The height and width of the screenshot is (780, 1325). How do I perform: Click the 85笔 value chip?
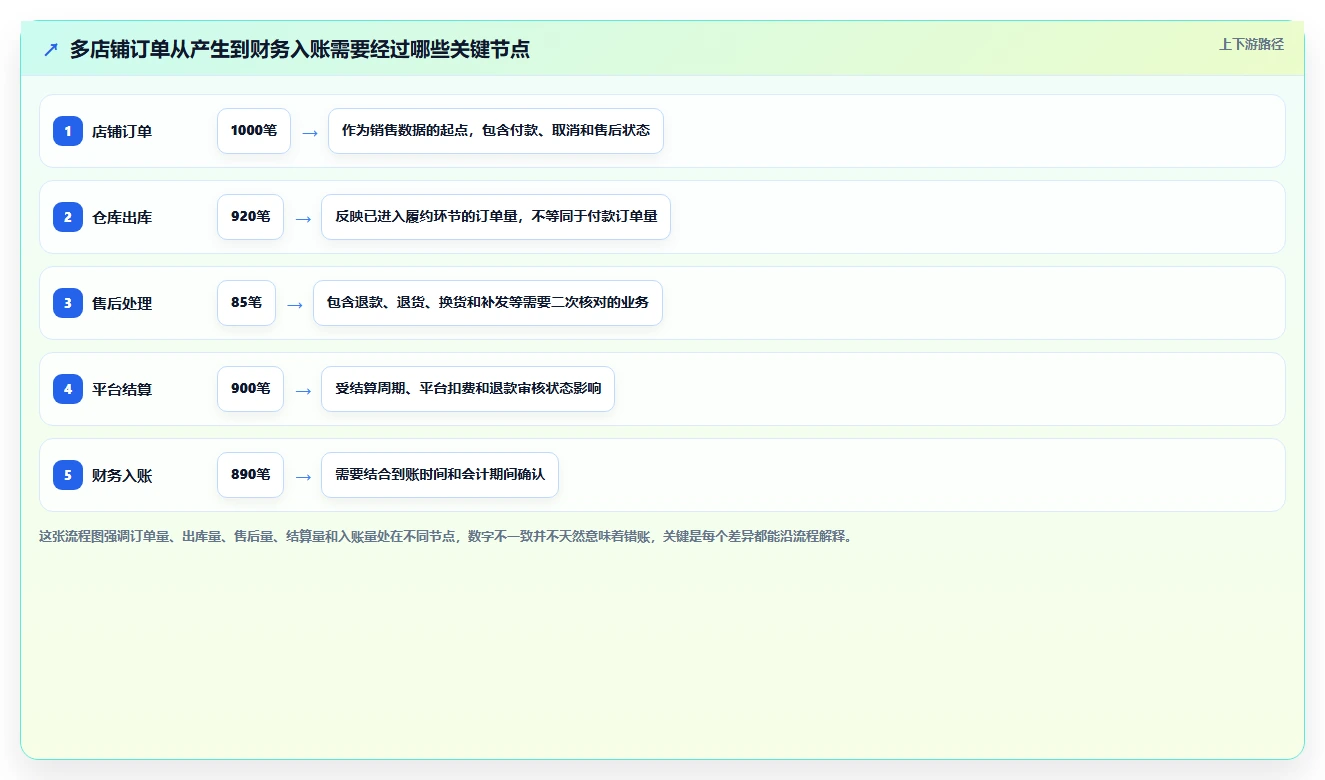(246, 303)
